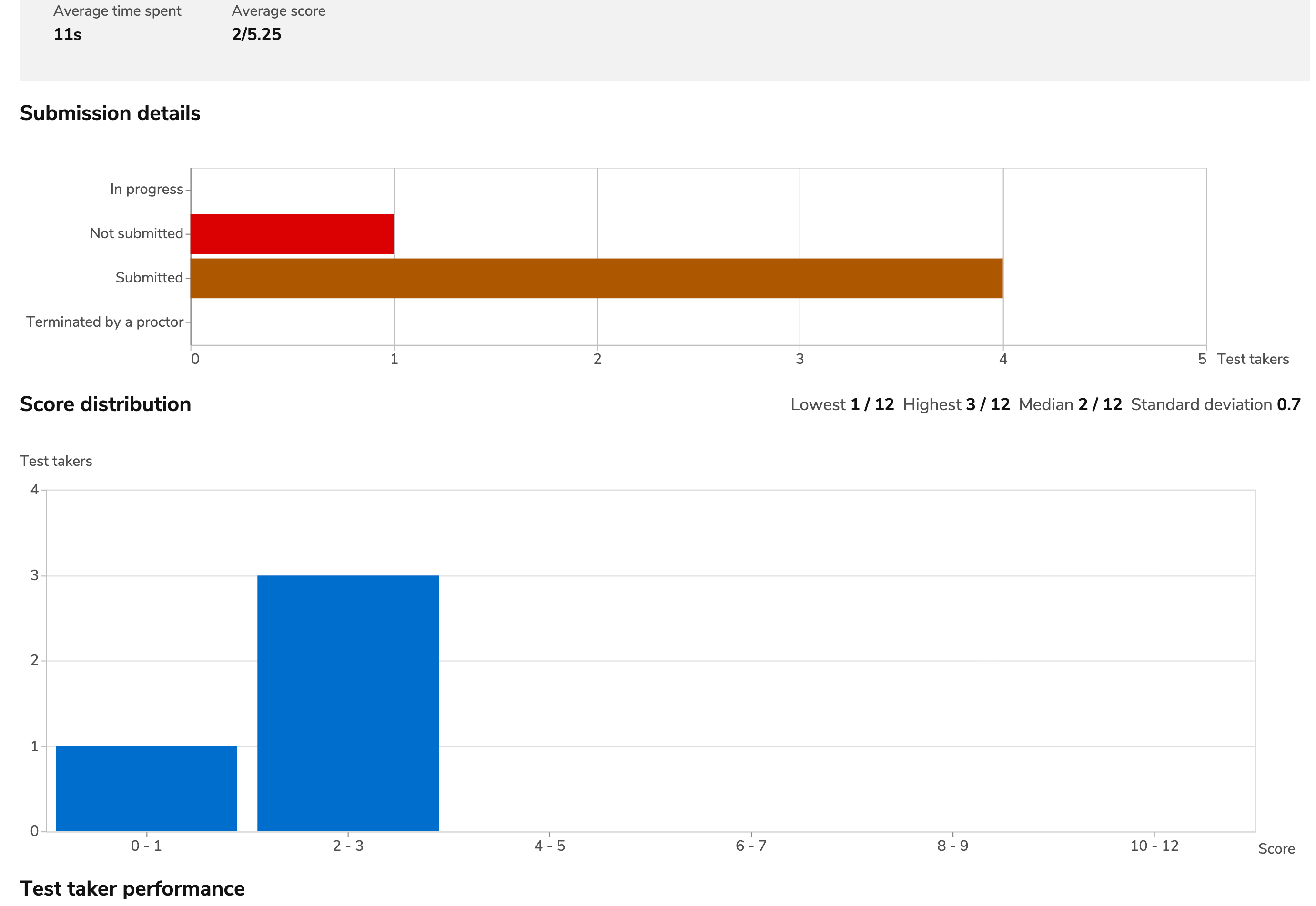Select the 0 - 1 score bar
This screenshot has width=1316, height=906.
146,788
